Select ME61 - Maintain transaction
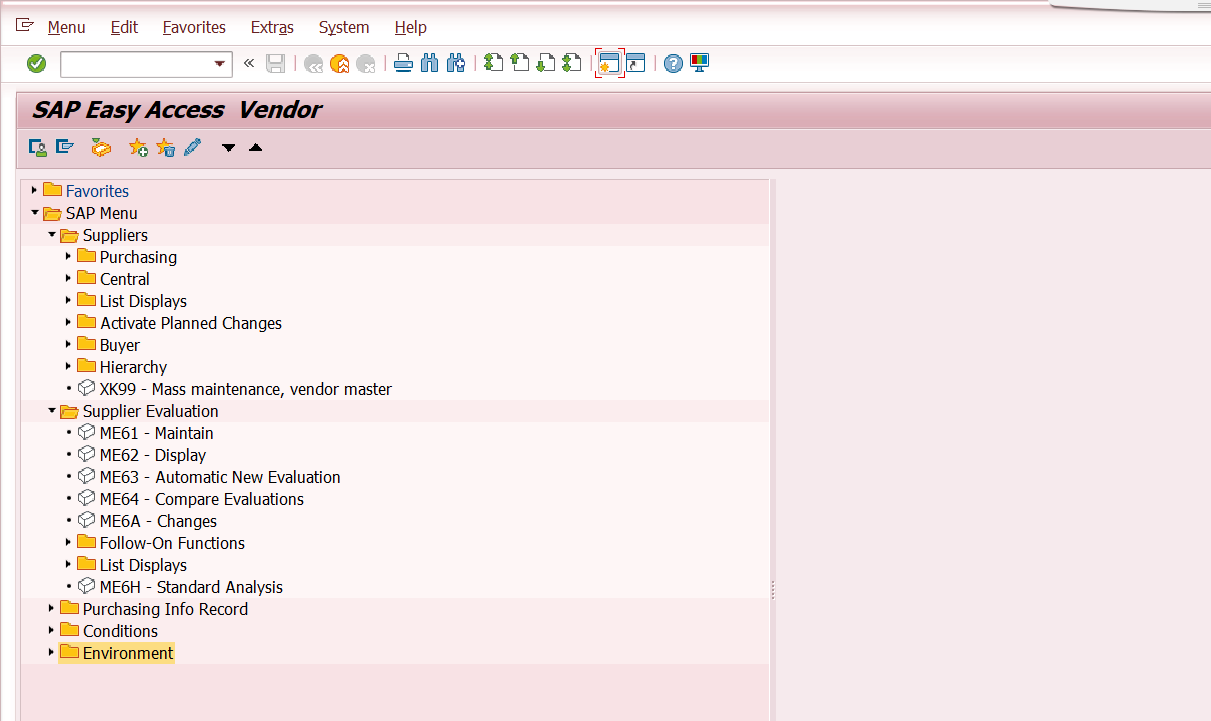This screenshot has height=721, width=1211. click(x=156, y=433)
